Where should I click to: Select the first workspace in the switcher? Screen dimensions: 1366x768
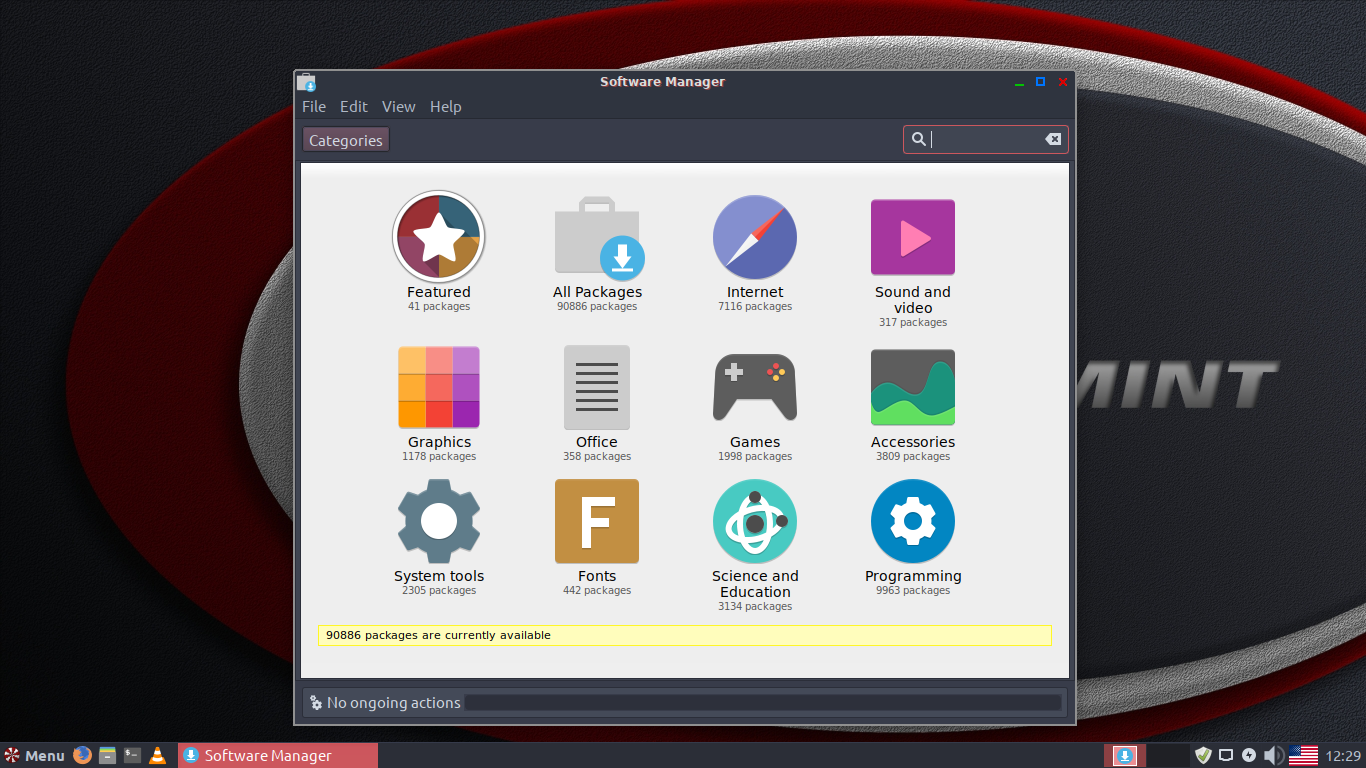(x=1125, y=755)
